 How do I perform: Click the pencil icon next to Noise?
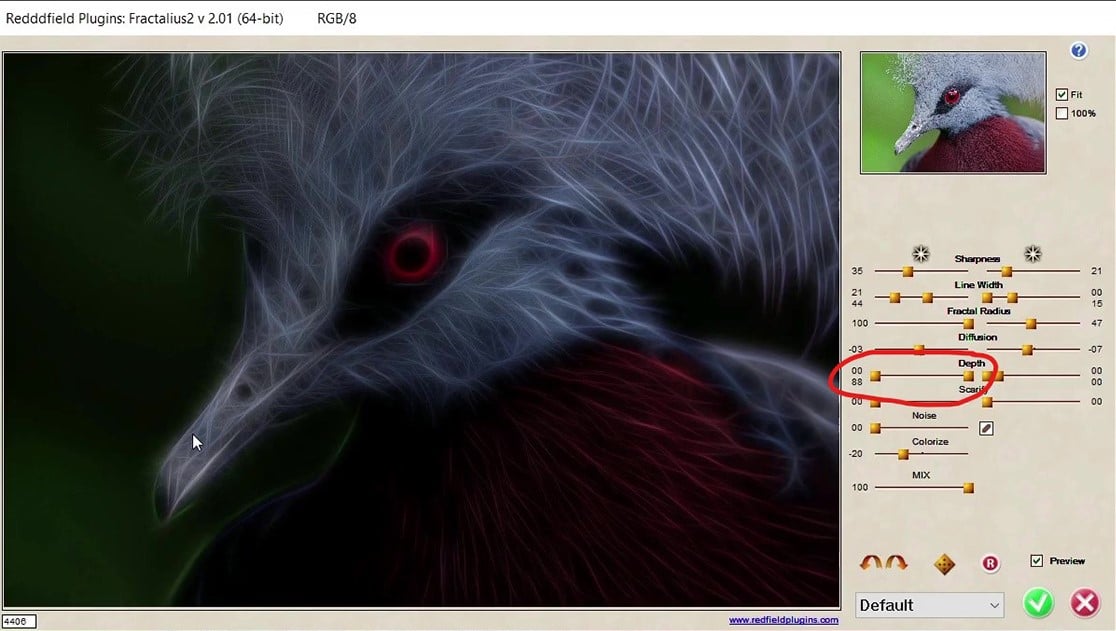coord(986,428)
